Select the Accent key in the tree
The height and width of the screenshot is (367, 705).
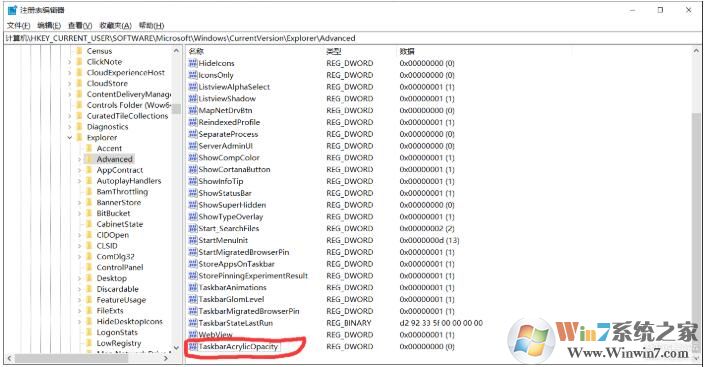tap(109, 148)
